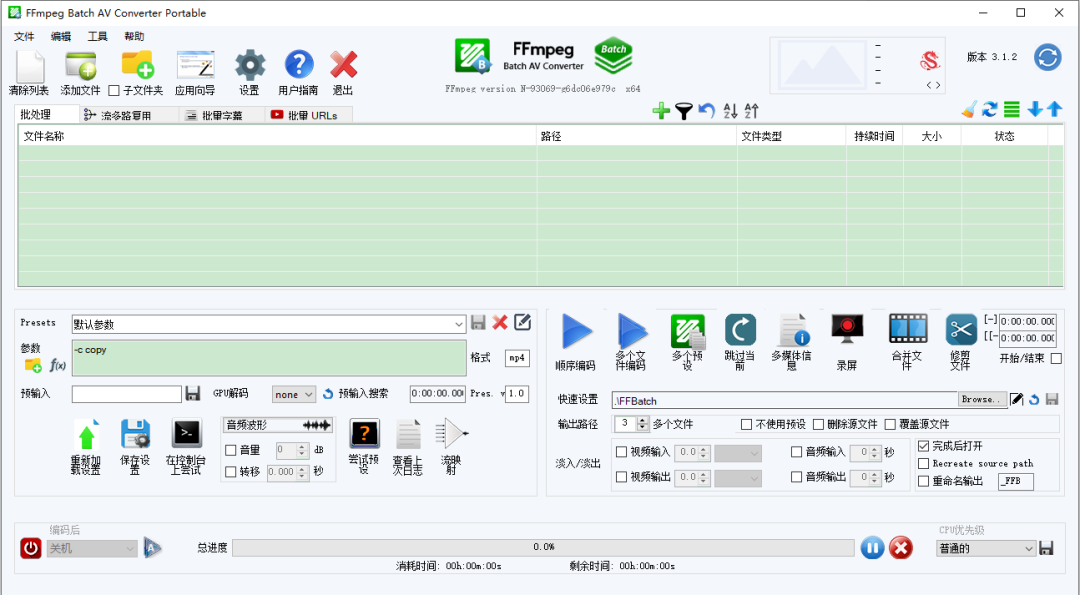Click the 修剪文件 scissors trim icon
1080x595 pixels.
961,329
